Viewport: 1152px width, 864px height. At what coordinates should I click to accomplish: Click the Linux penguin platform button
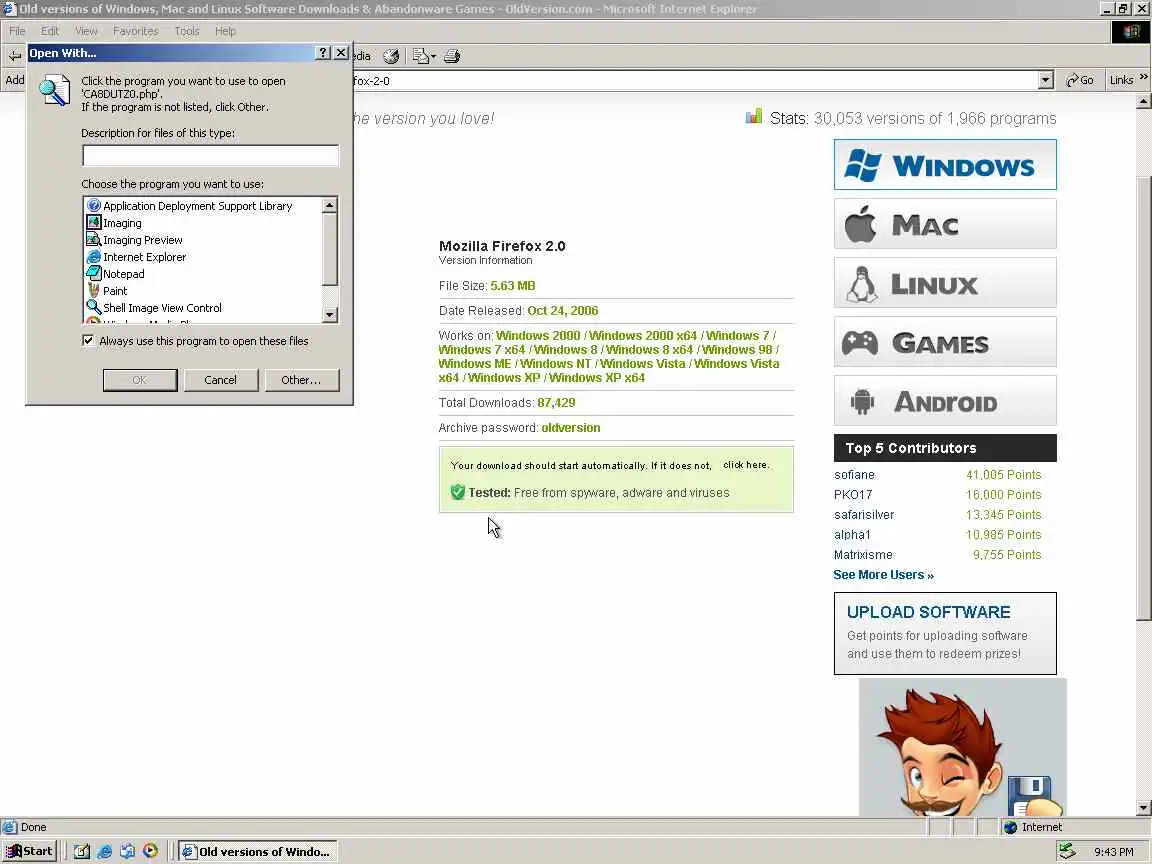945,283
